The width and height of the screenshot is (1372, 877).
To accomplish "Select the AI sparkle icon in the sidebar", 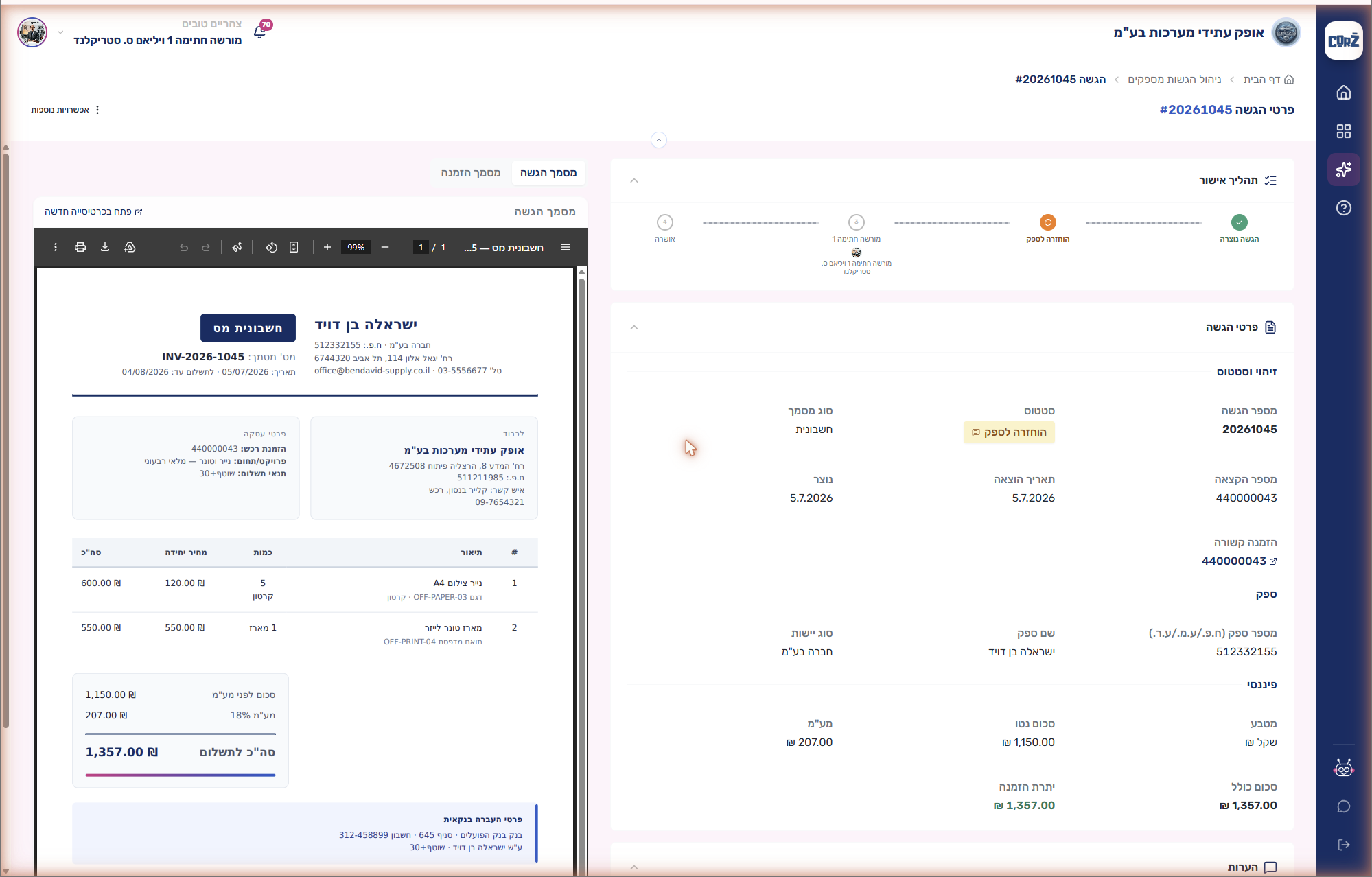I will 1343,169.
